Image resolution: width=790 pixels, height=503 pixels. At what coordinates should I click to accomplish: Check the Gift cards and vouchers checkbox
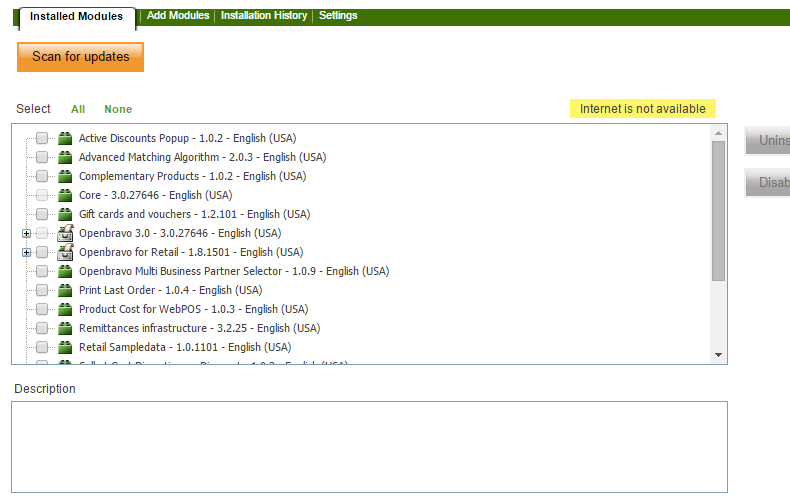pyautogui.click(x=42, y=214)
